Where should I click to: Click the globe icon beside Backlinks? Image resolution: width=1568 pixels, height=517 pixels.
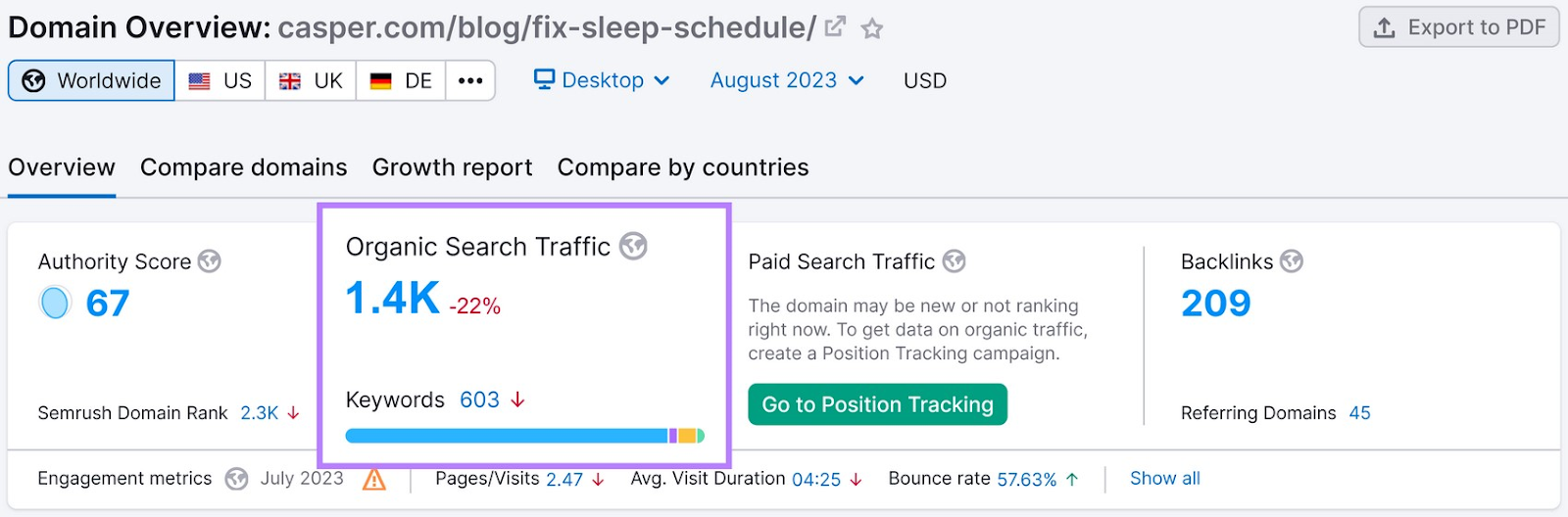pyautogui.click(x=1292, y=261)
